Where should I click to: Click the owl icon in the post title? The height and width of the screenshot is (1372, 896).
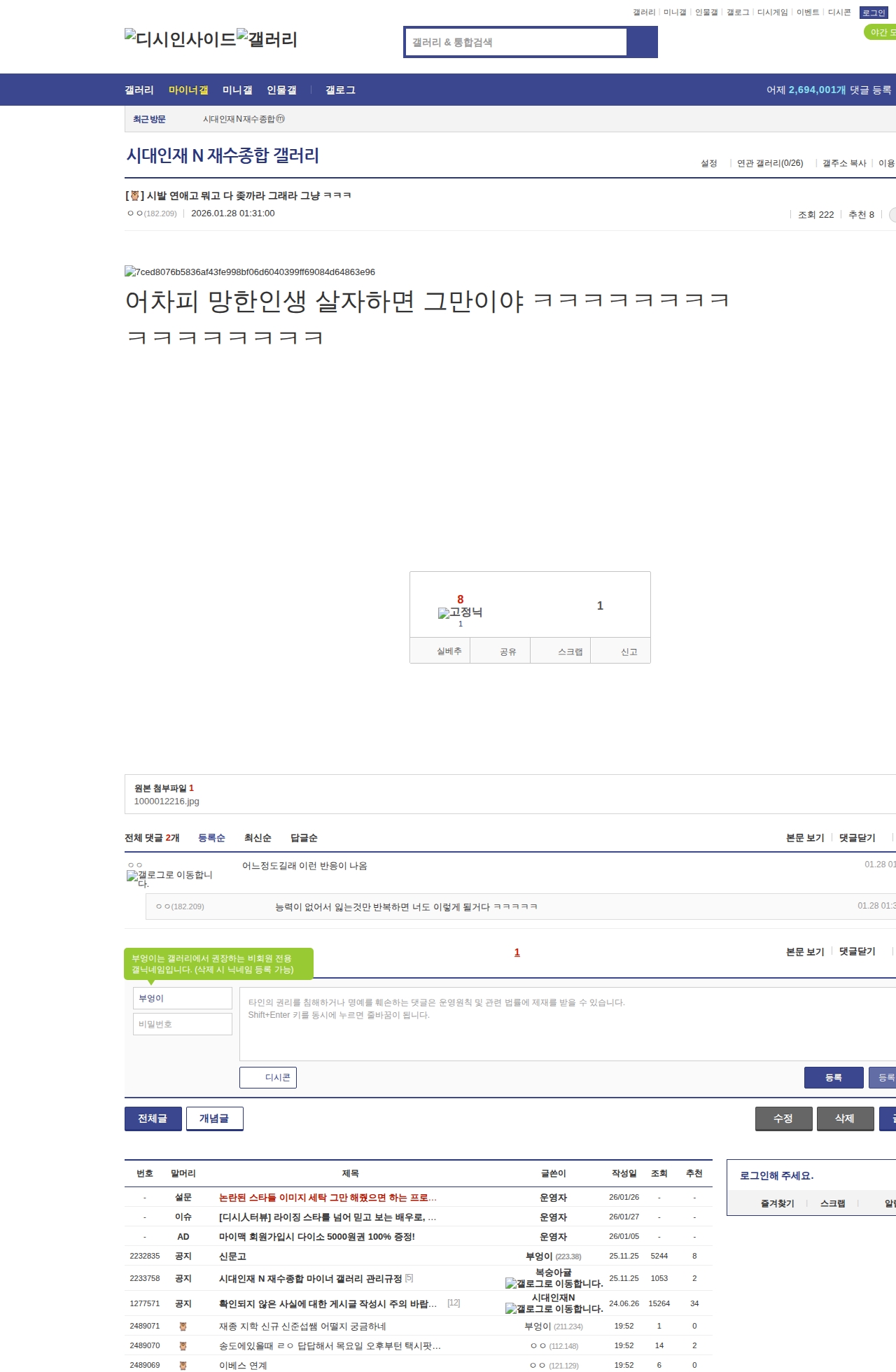coord(134,196)
